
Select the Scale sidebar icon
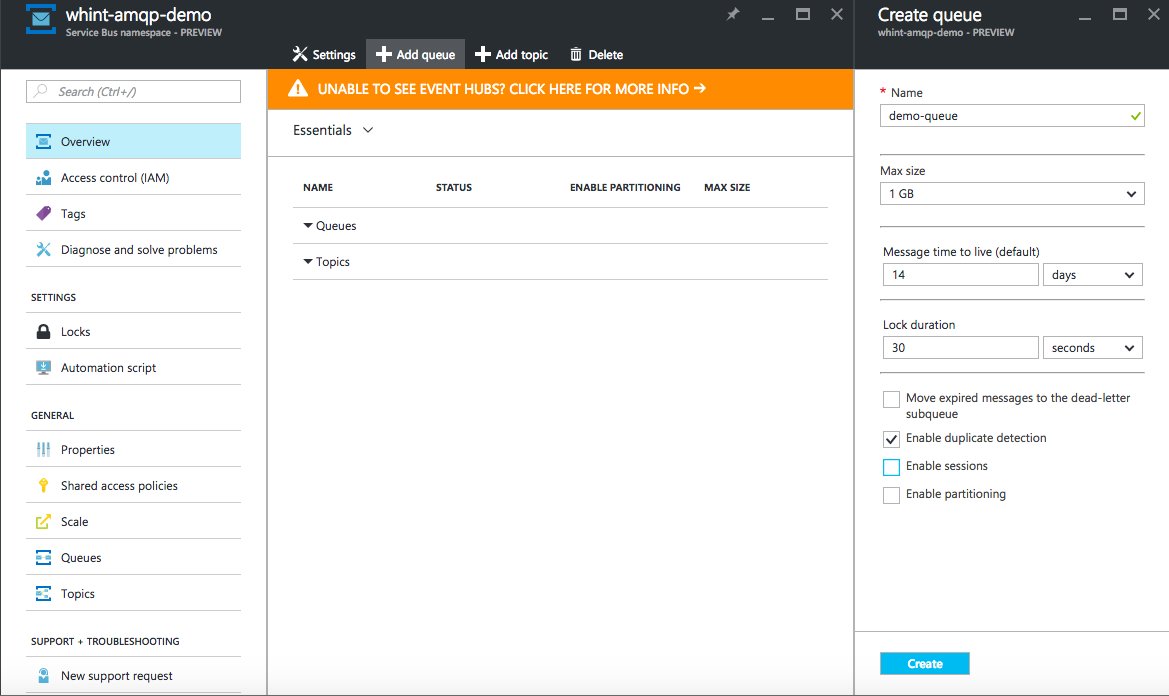pos(43,520)
